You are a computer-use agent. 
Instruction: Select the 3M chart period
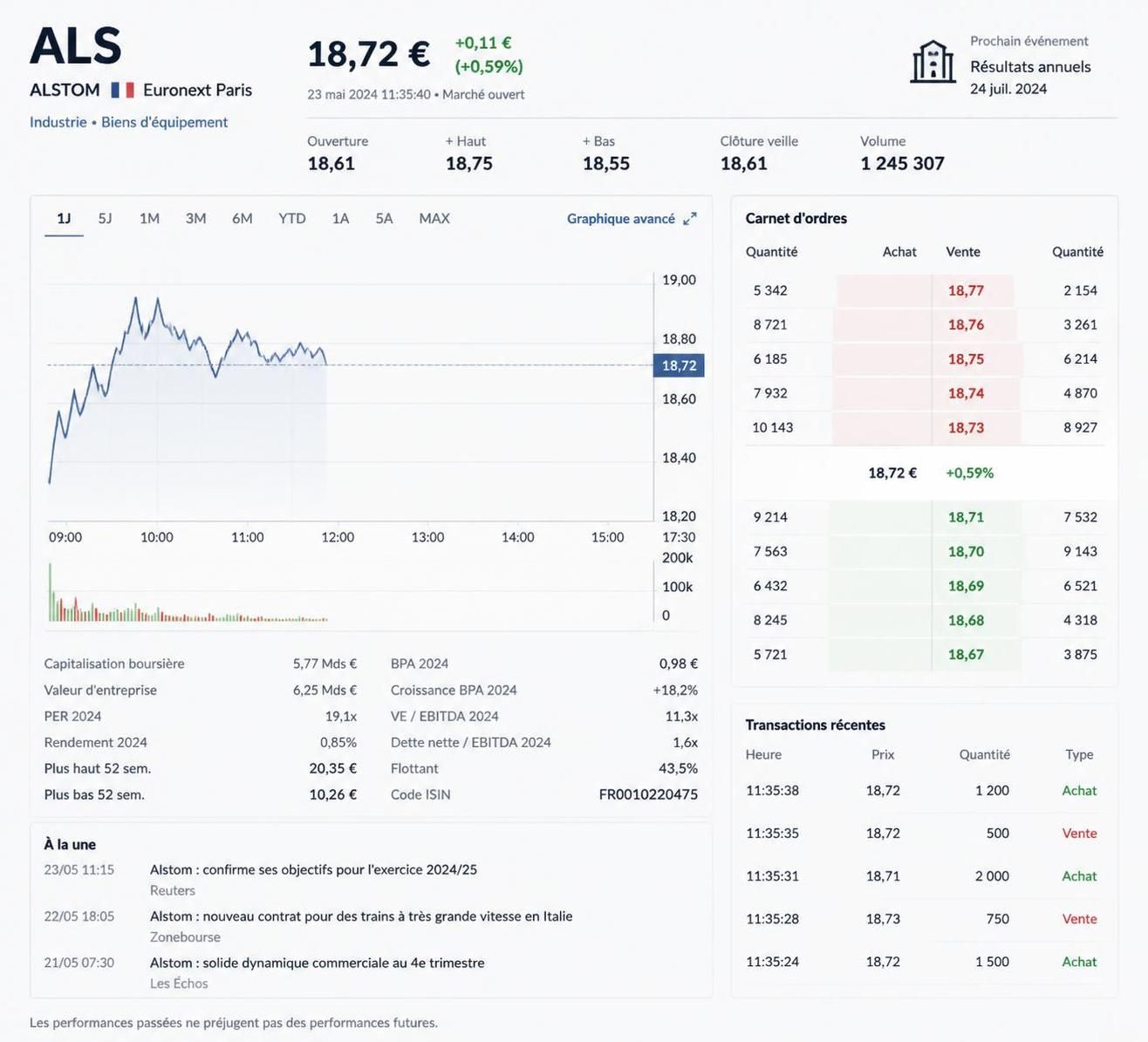tap(195, 218)
